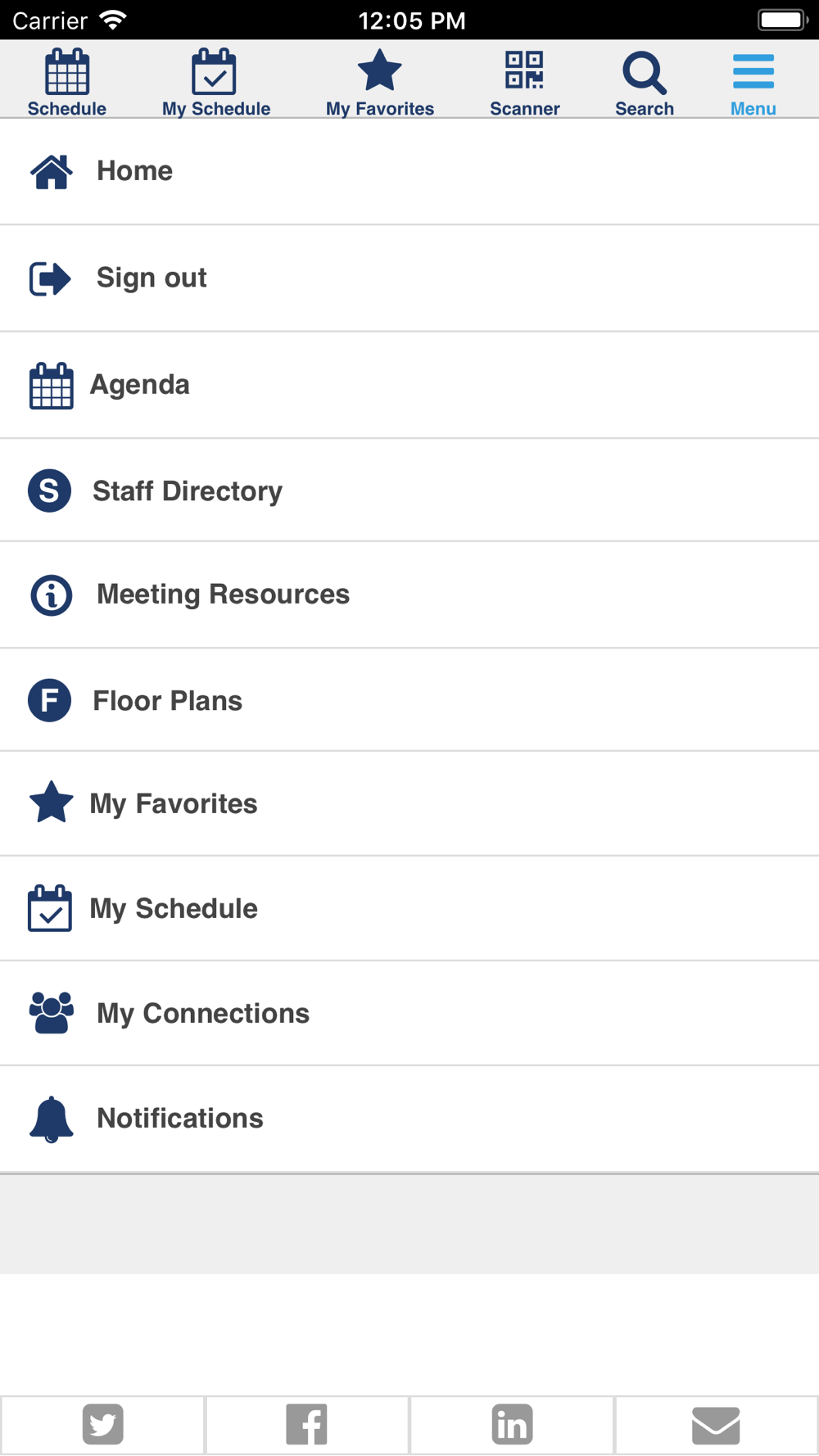Image resolution: width=819 pixels, height=1456 pixels.
Task: Go to Home menu item
Action: [135, 171]
